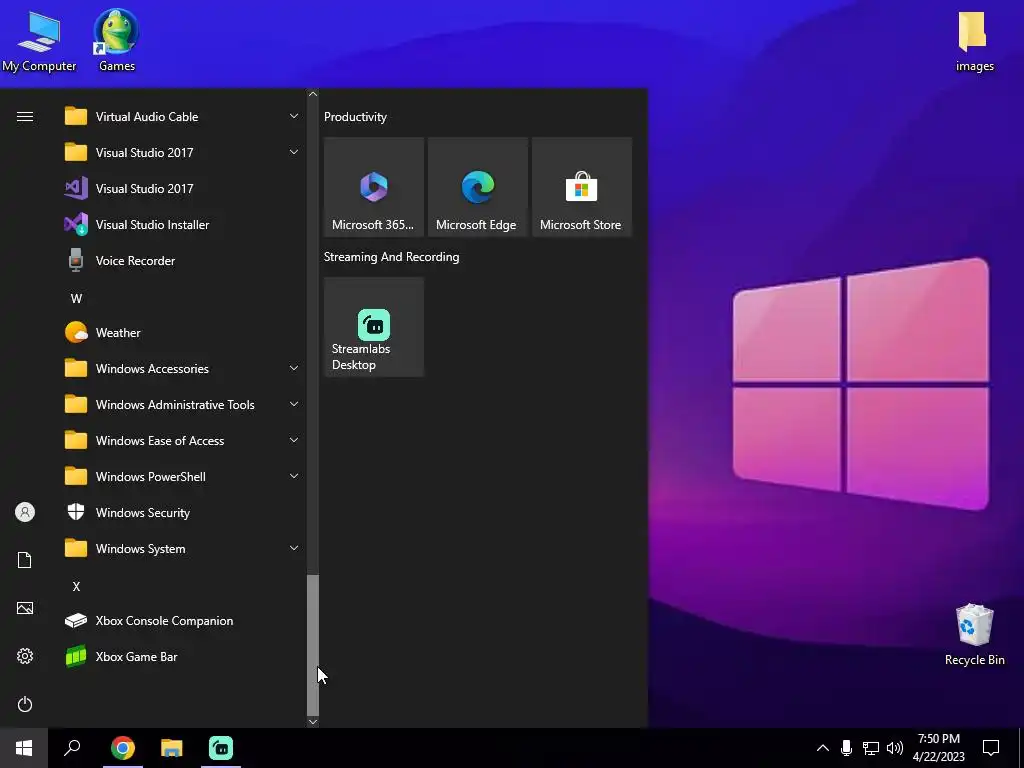Expand the Windows System folder
Image resolution: width=1024 pixels, height=768 pixels.
[185, 549]
